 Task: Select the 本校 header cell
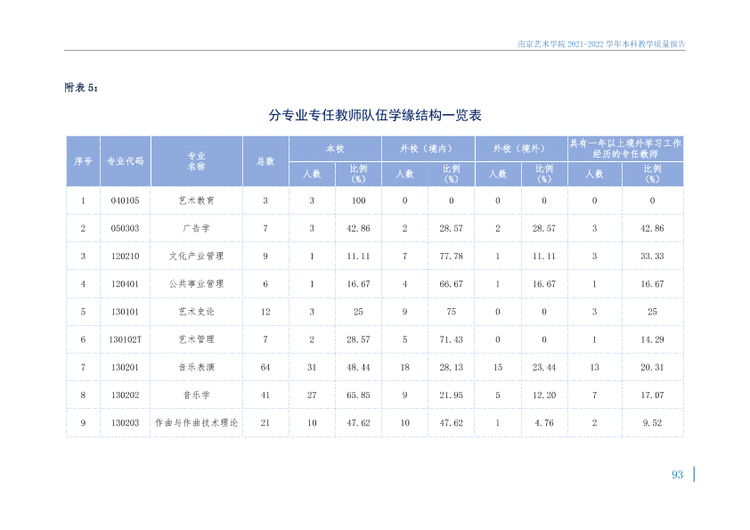tap(335, 149)
